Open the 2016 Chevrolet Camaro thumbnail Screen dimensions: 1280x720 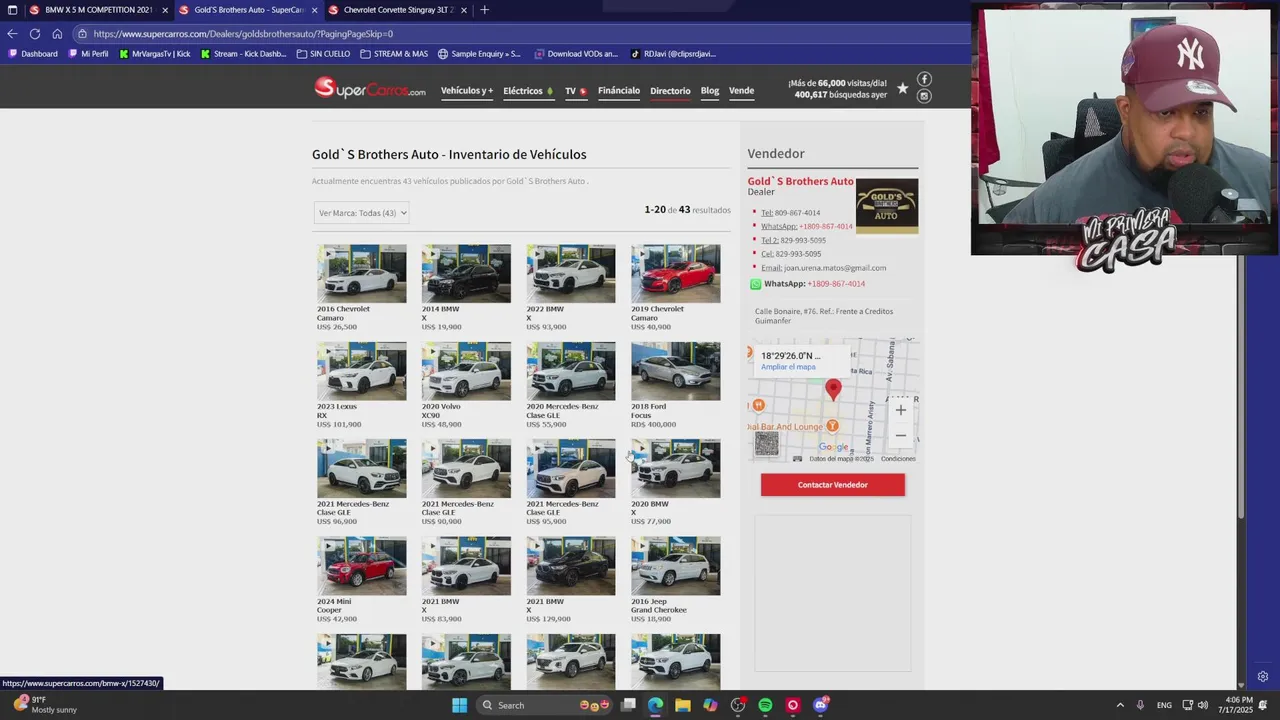[362, 273]
